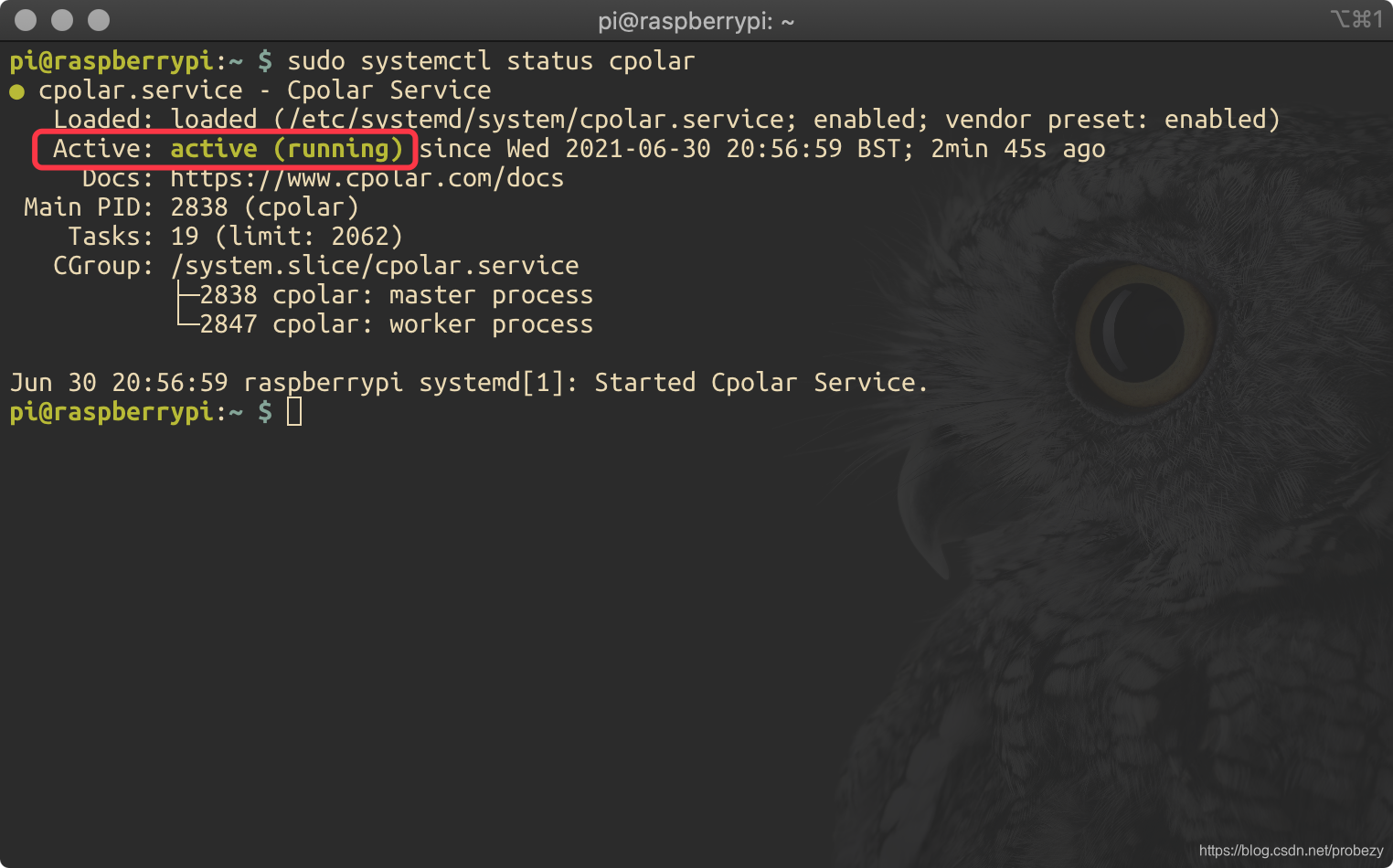Click the Main PID value '2838 (cpolar)'
Screen dimensions: 1393x868
click(x=265, y=207)
